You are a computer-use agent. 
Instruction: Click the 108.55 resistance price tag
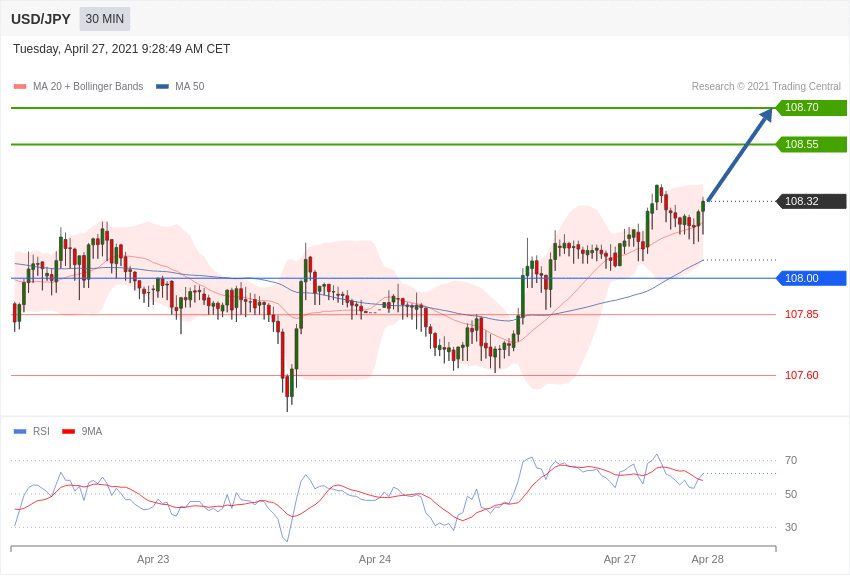812,144
